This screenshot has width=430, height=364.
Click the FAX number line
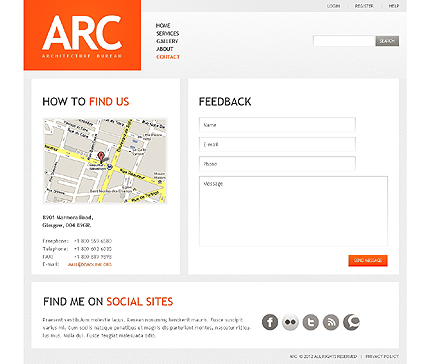point(77,257)
